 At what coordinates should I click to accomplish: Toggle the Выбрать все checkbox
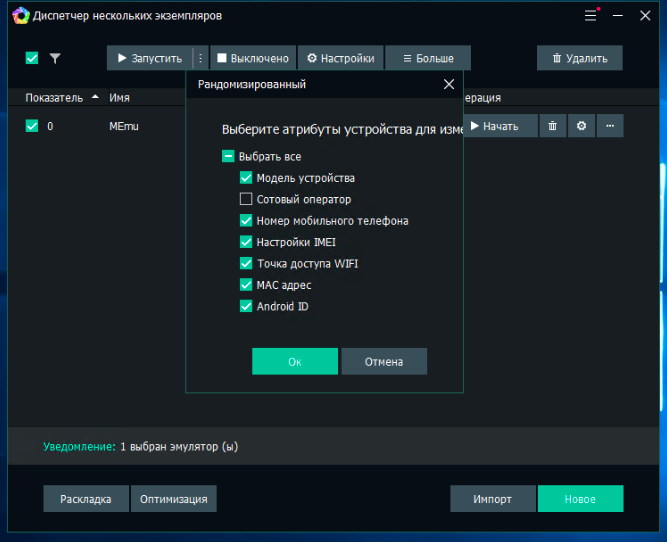coord(228,156)
